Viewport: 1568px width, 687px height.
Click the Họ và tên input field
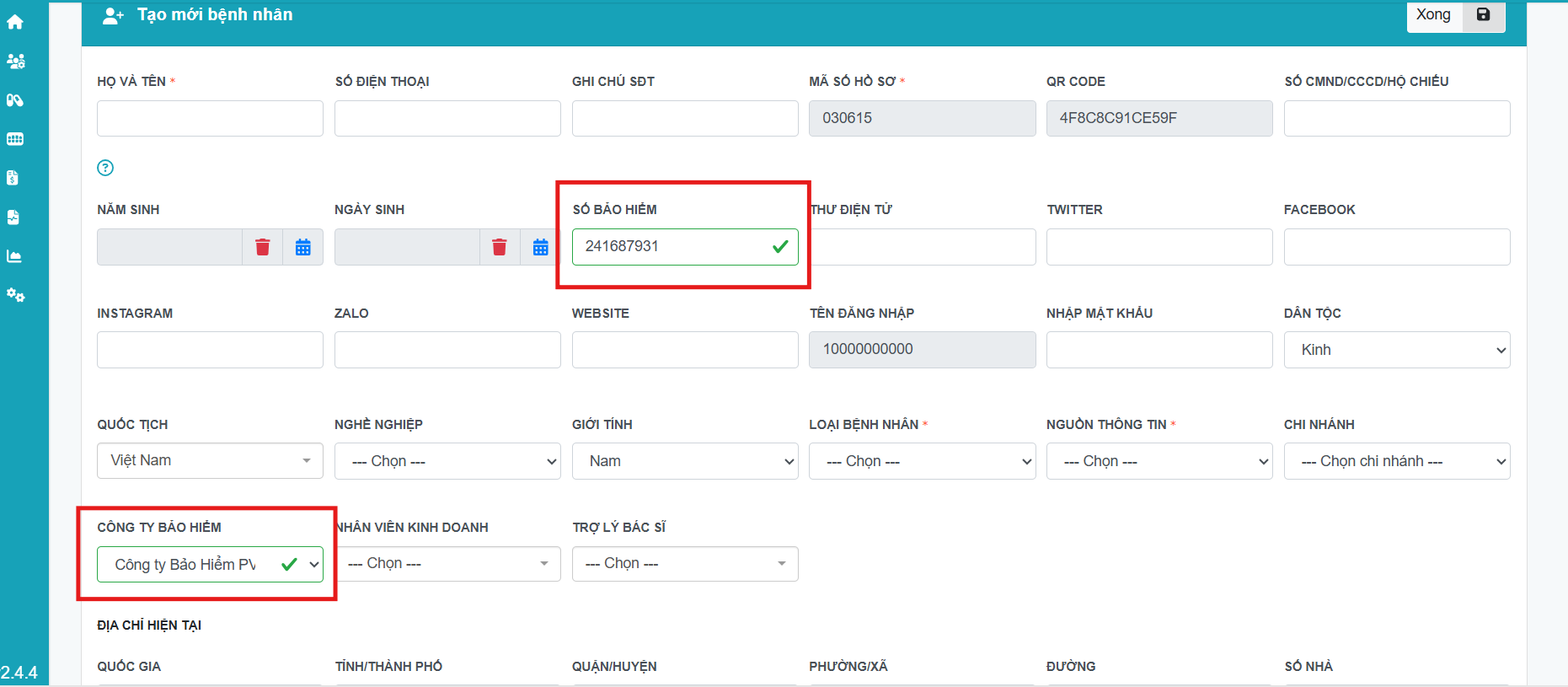210,119
